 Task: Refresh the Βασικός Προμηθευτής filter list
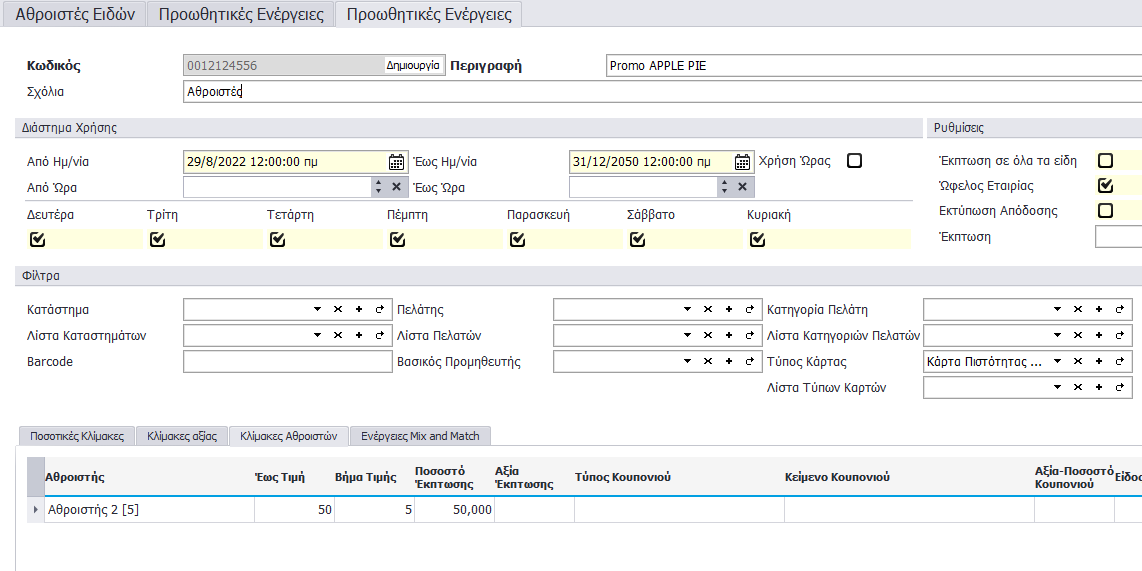(750, 362)
